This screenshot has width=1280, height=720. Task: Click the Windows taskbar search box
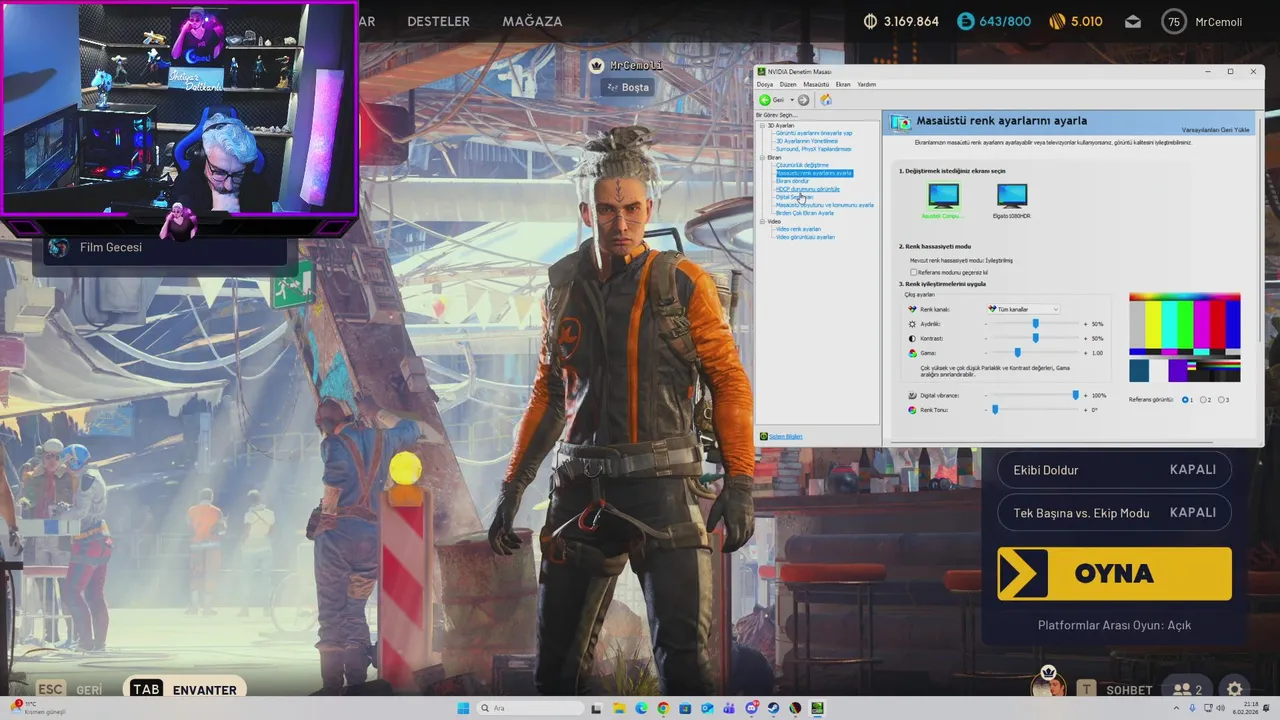tap(531, 708)
